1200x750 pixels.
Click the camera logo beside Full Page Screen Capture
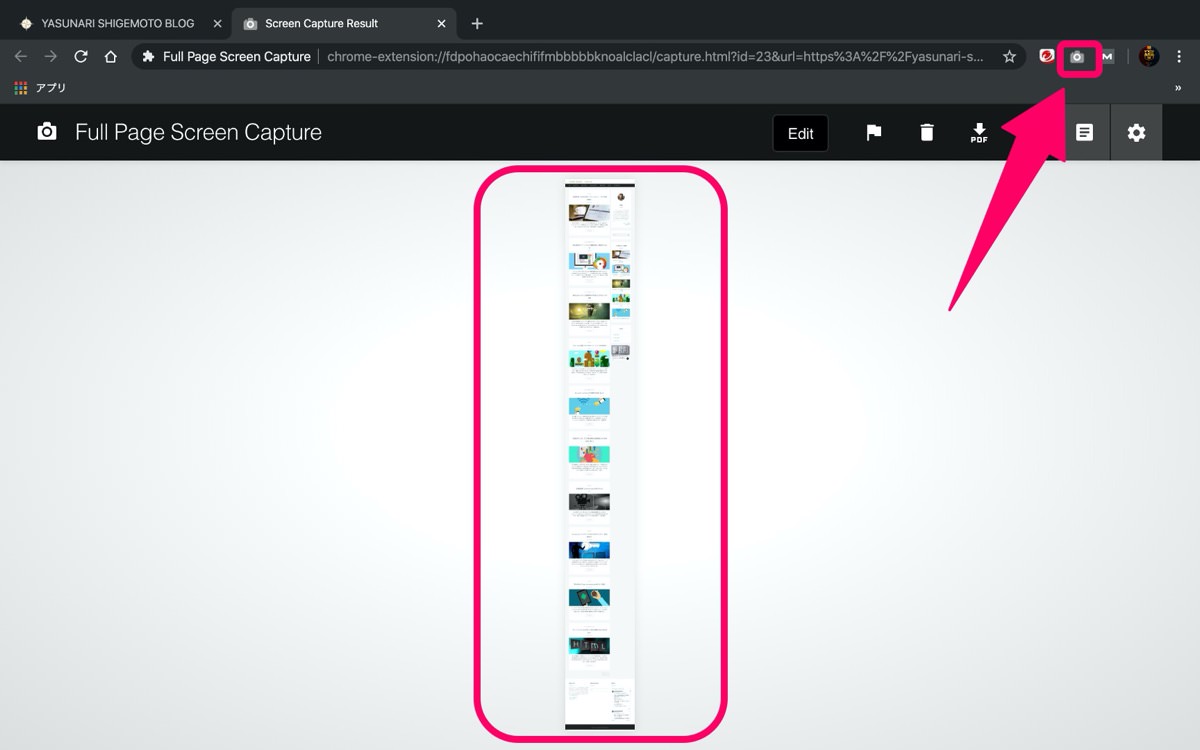[47, 132]
